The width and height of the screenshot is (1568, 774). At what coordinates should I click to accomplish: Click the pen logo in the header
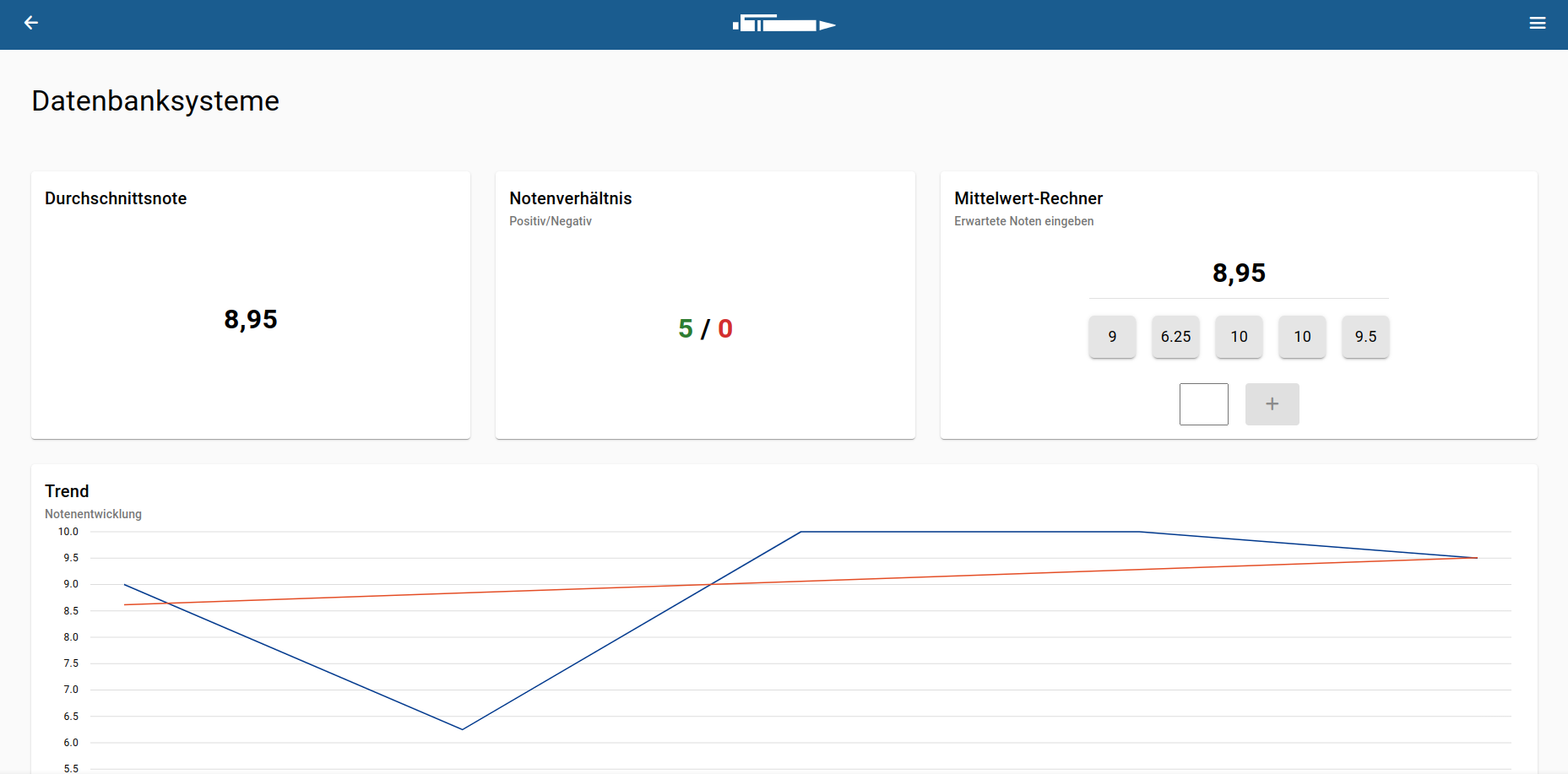point(784,24)
